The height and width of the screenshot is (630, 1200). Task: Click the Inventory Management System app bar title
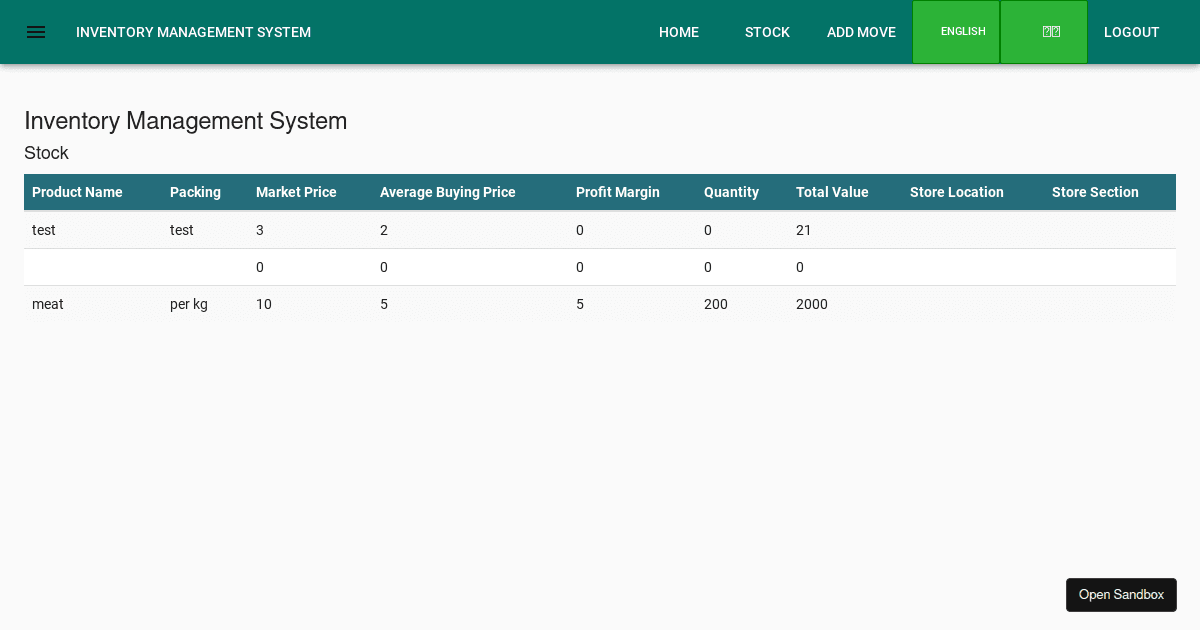193,32
